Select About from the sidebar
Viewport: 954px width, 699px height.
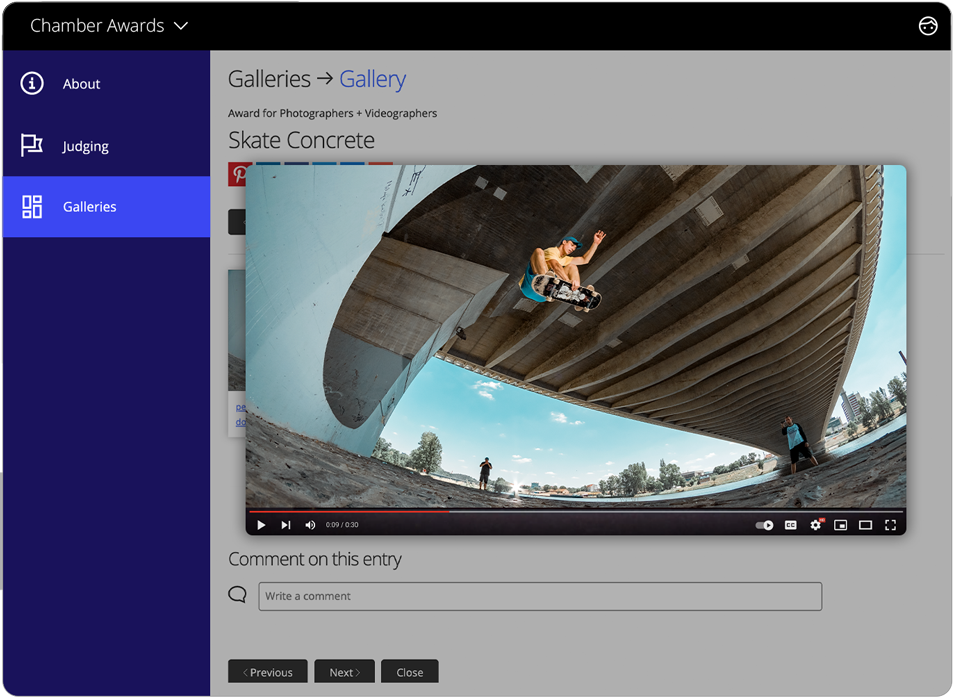[x=81, y=84]
